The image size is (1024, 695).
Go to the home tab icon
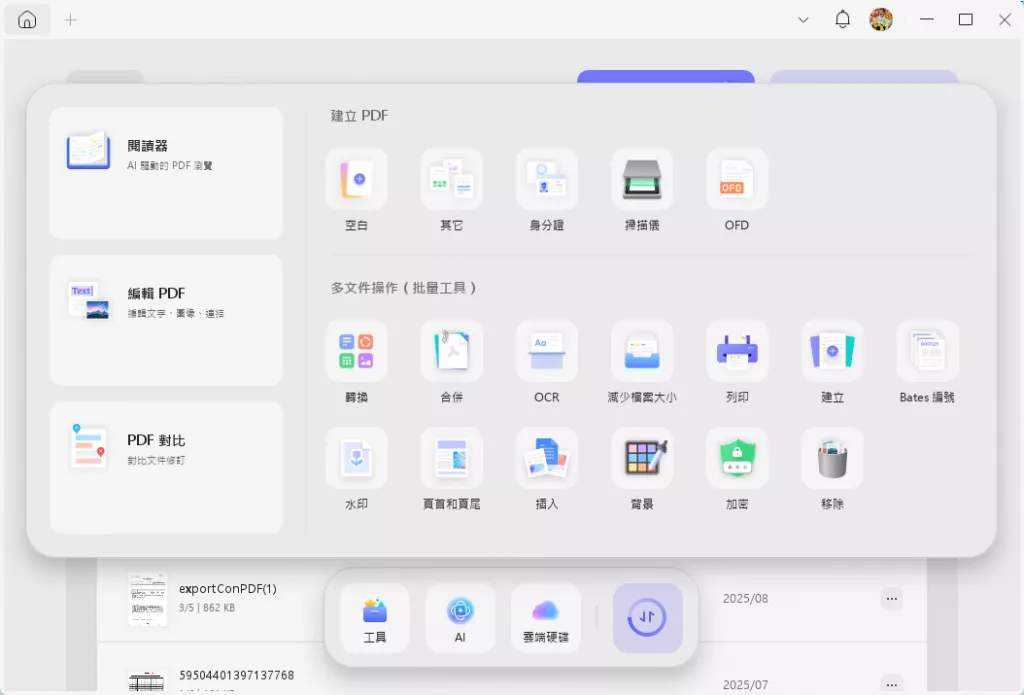coord(27,20)
